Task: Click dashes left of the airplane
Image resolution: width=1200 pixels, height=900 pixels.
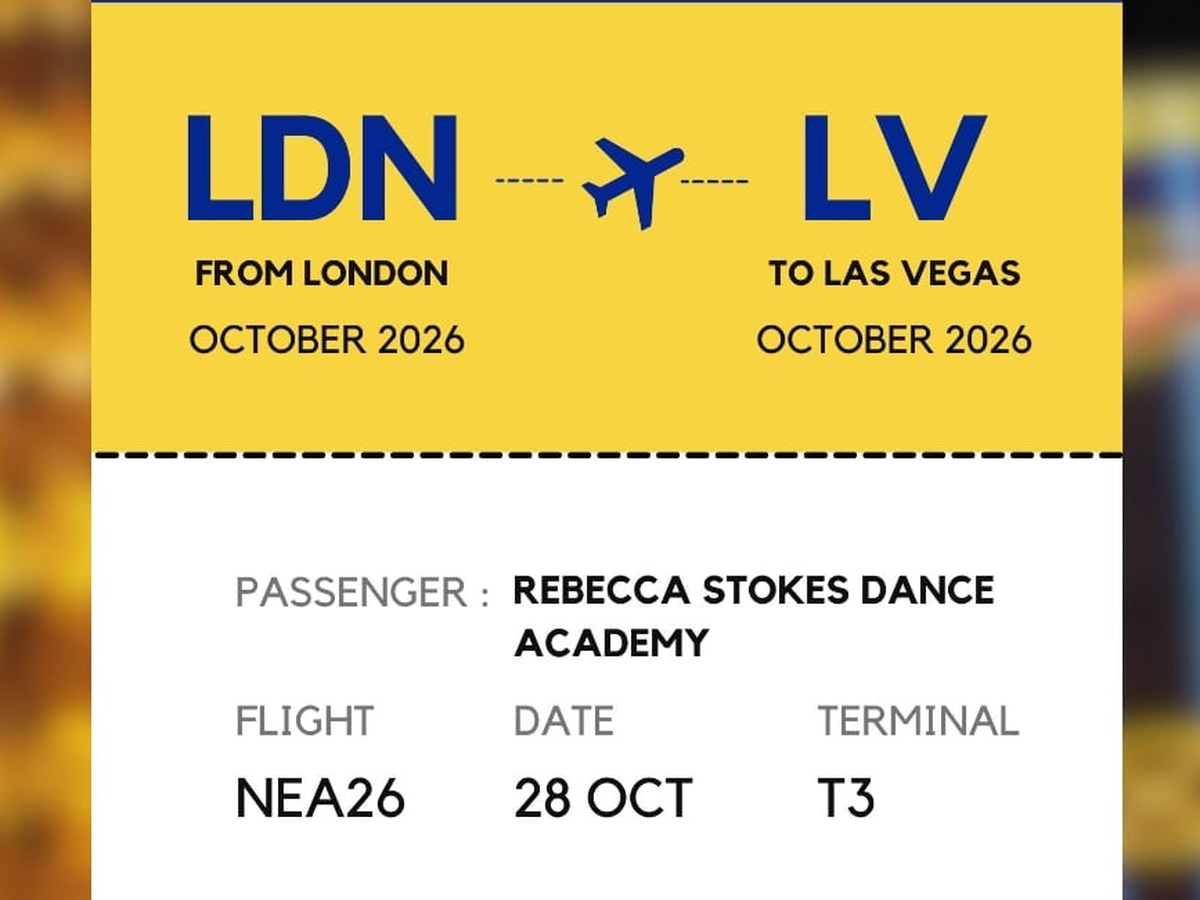Action: [x=529, y=181]
